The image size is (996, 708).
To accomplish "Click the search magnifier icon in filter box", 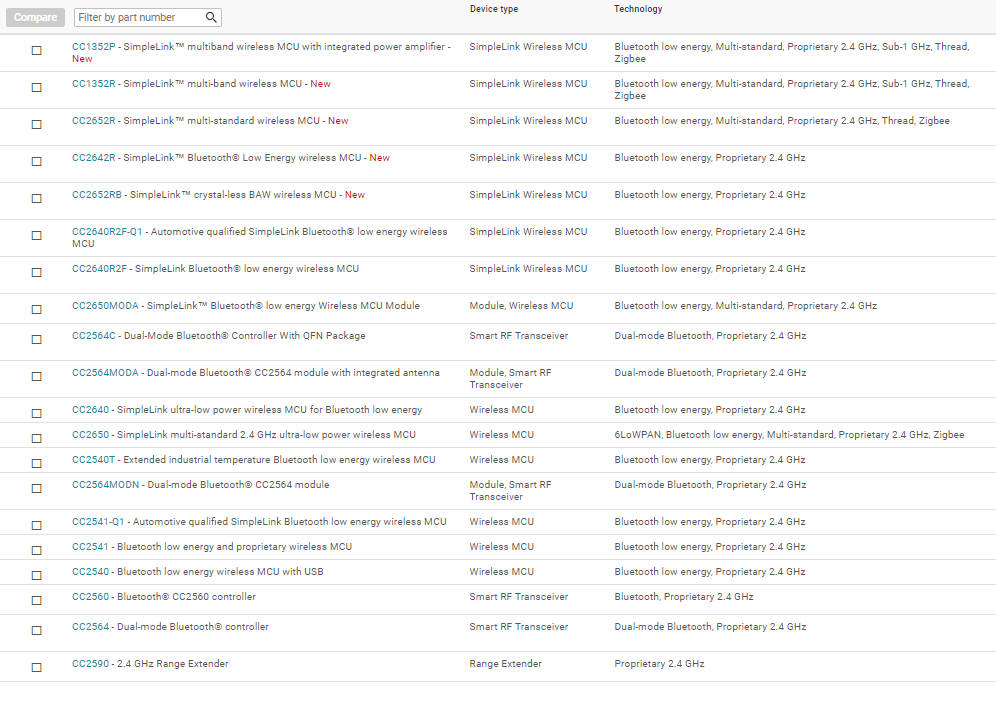I will pos(211,17).
